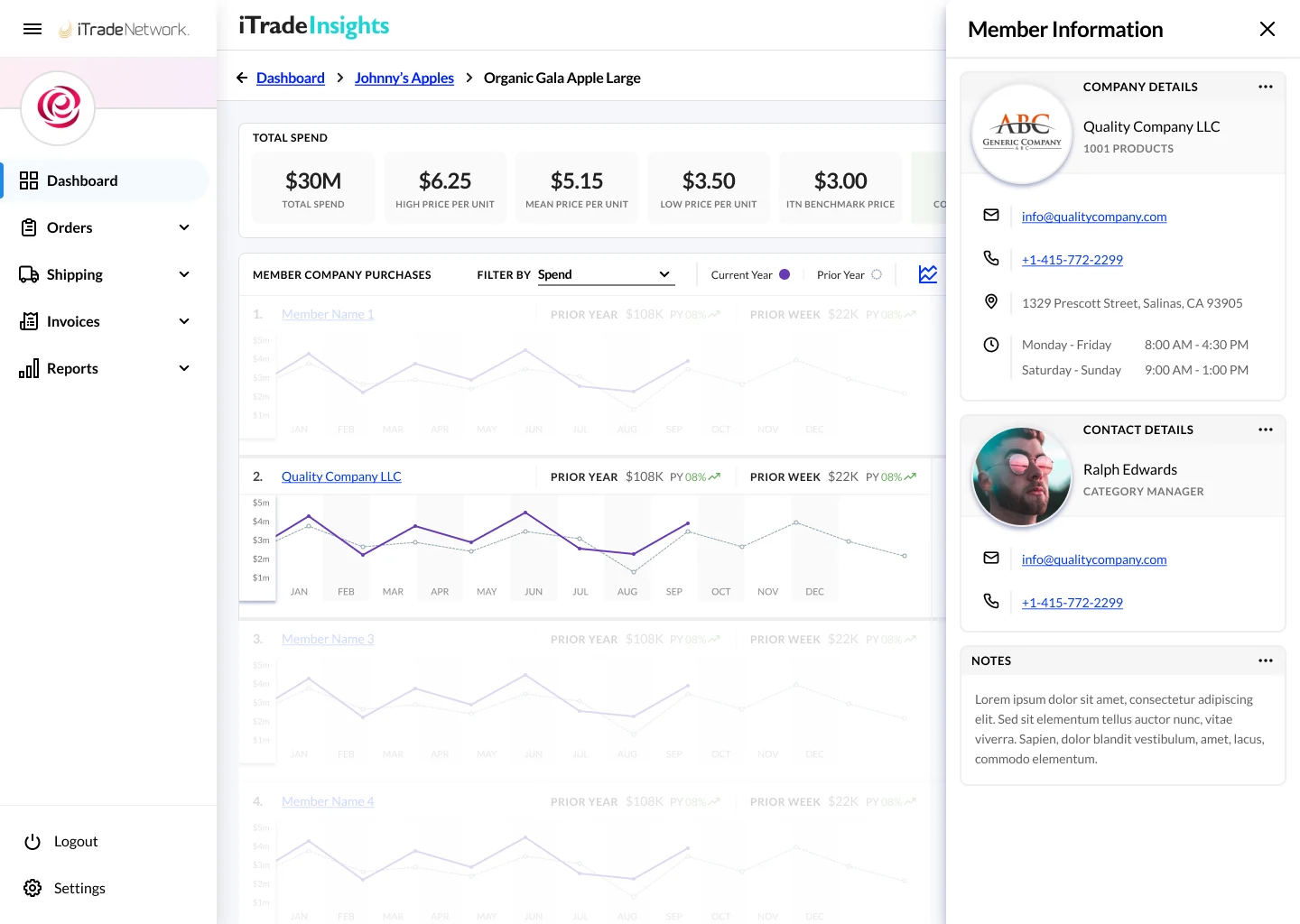The height and width of the screenshot is (924, 1300).
Task: Click the Invoices document icon
Action: point(29,321)
